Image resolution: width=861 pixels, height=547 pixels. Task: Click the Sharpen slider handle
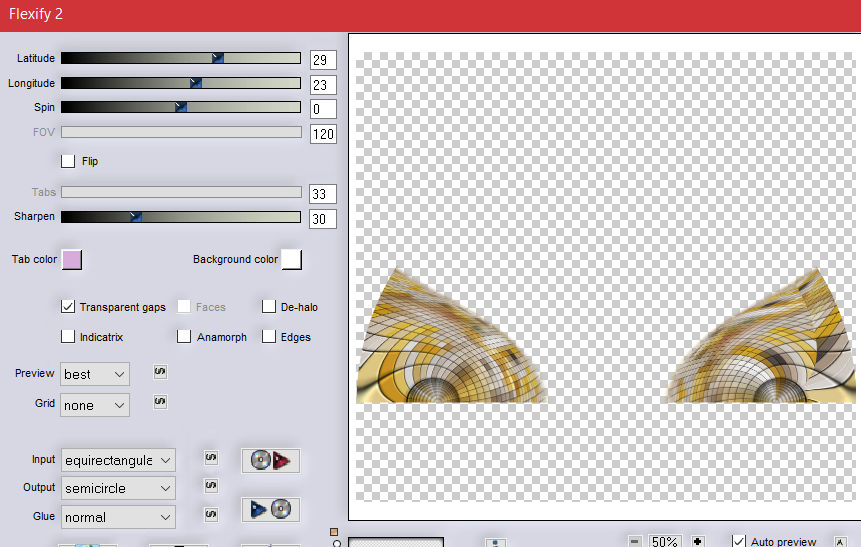coord(136,217)
